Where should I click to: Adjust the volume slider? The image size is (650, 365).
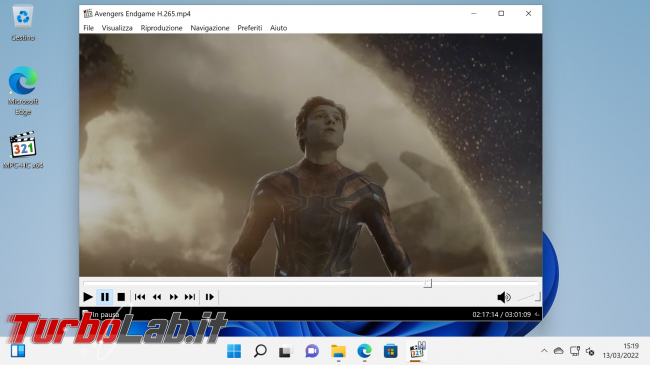(529, 297)
